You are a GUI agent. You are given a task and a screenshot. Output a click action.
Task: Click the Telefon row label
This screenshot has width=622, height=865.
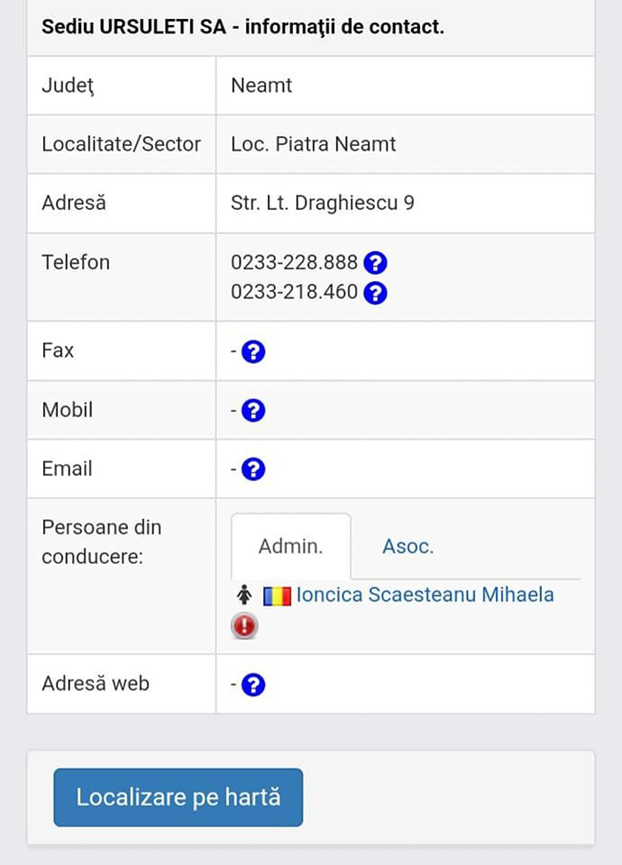tap(75, 262)
